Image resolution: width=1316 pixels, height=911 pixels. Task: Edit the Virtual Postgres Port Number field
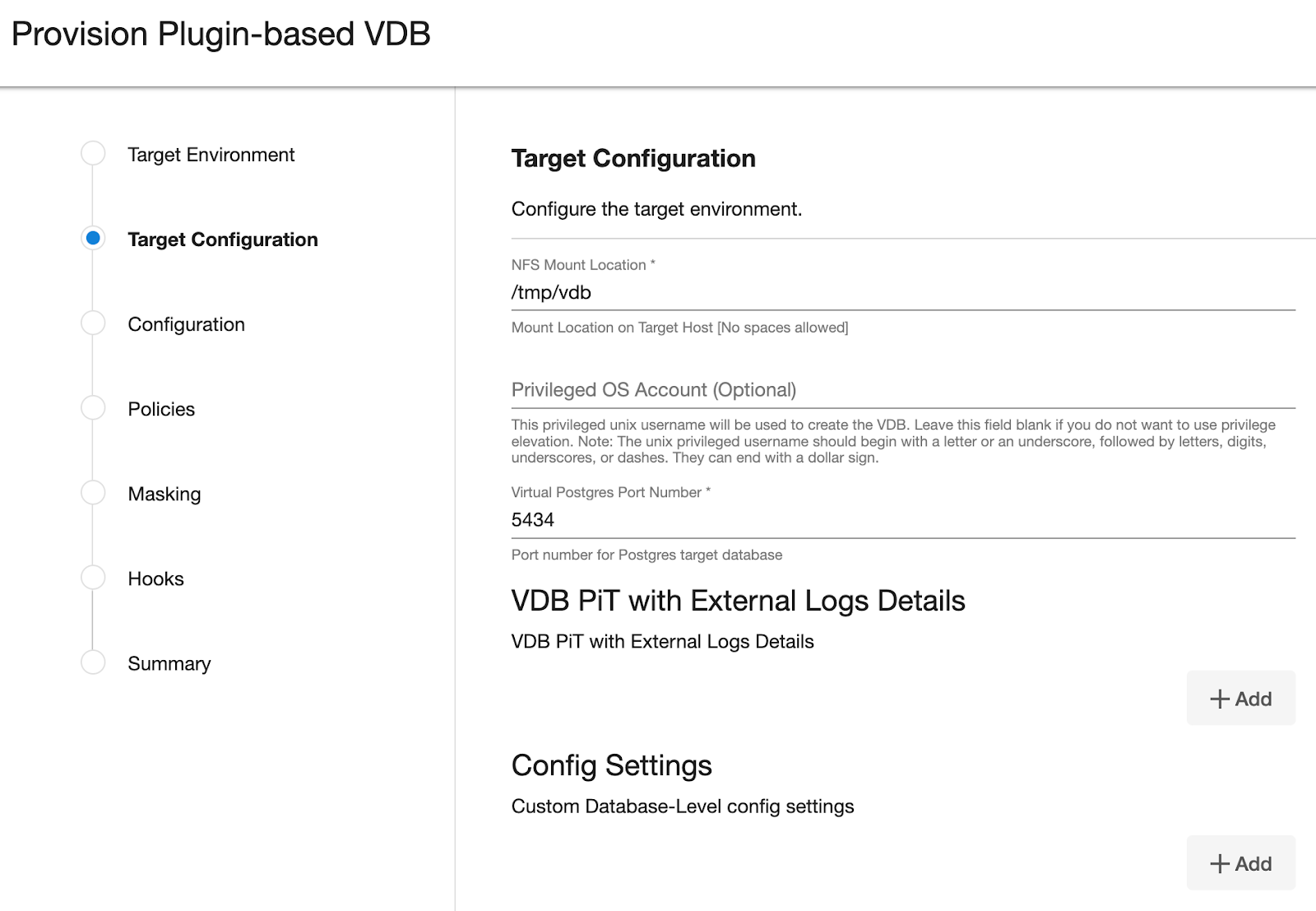point(902,520)
